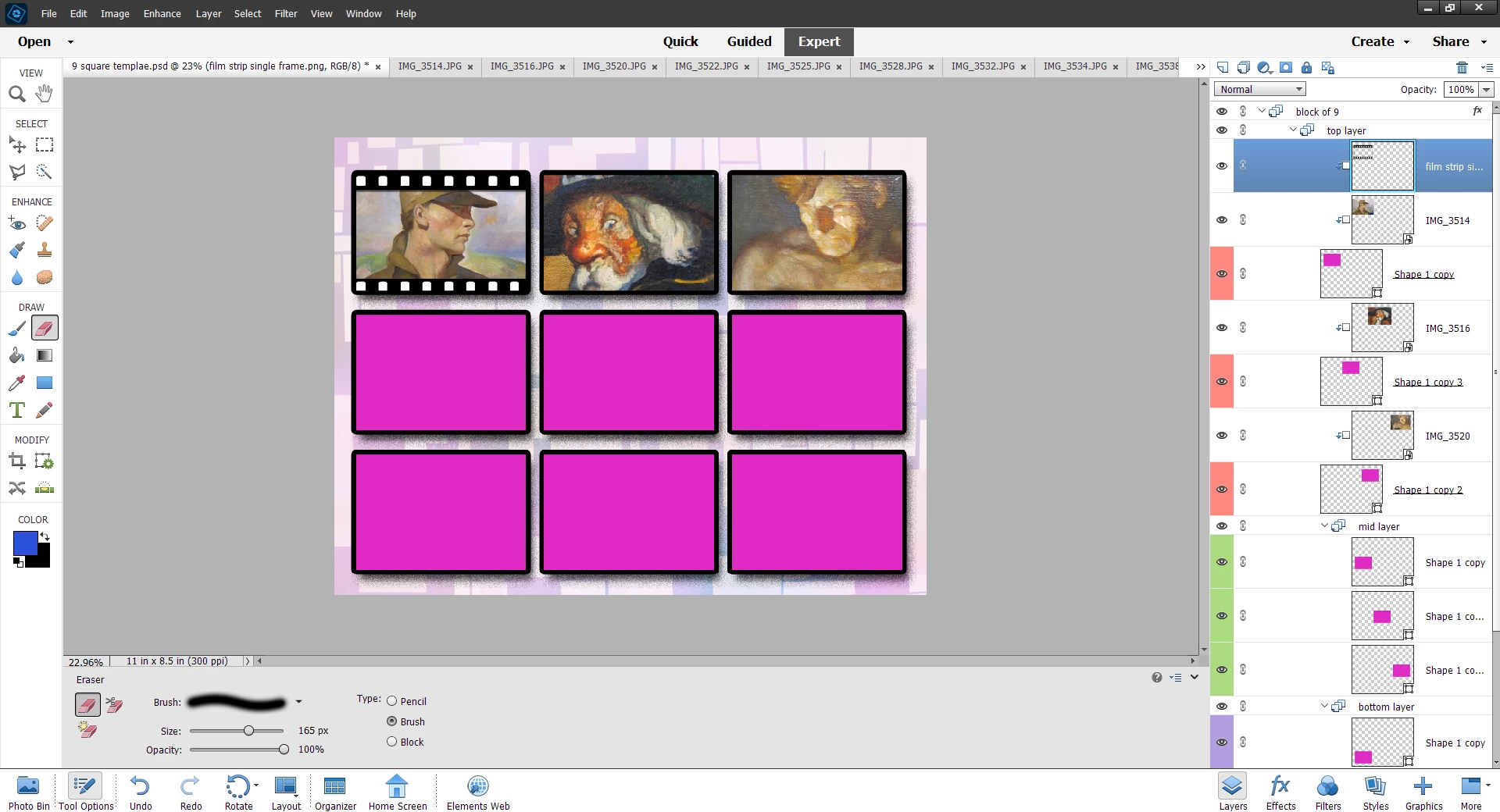Select the Blur tool
Image resolution: width=1500 pixels, height=812 pixels.
(17, 277)
